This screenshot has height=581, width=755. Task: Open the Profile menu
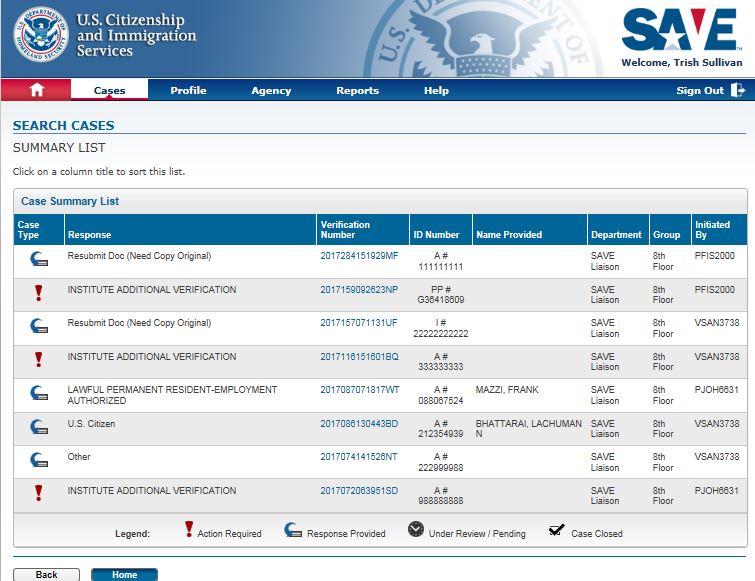[188, 90]
